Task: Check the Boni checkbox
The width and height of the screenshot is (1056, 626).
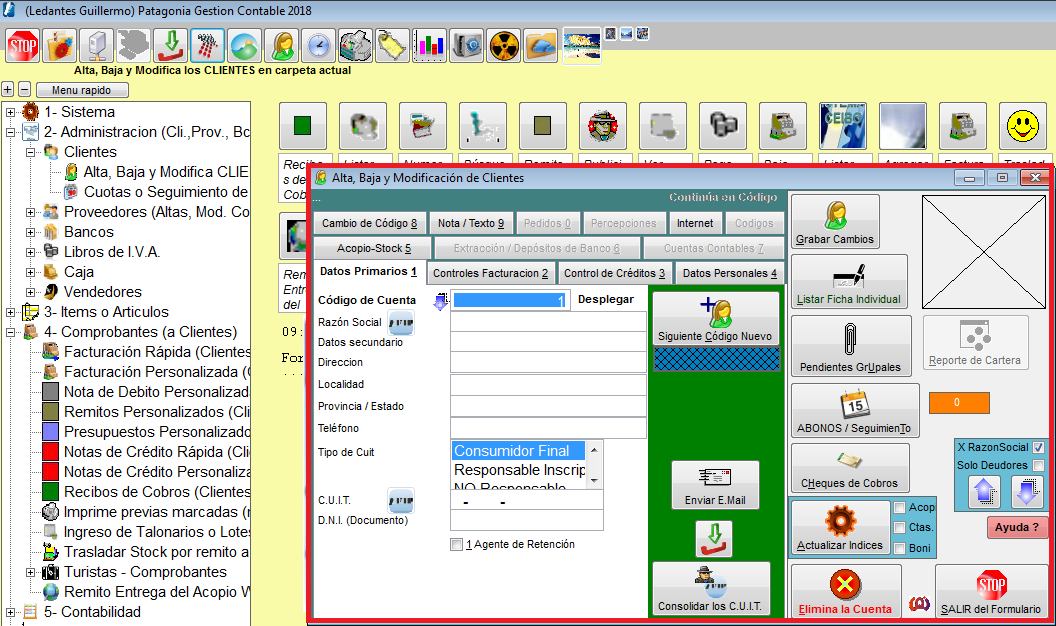Action: tap(900, 549)
